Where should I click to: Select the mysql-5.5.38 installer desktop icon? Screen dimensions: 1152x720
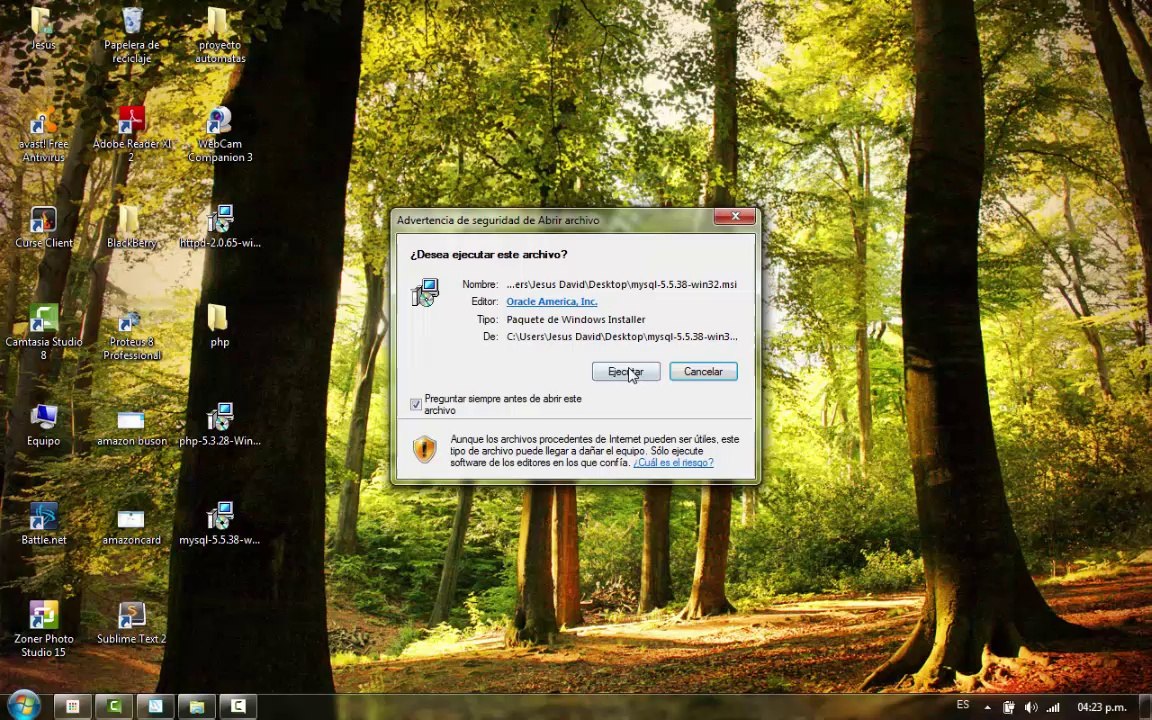(x=220, y=524)
